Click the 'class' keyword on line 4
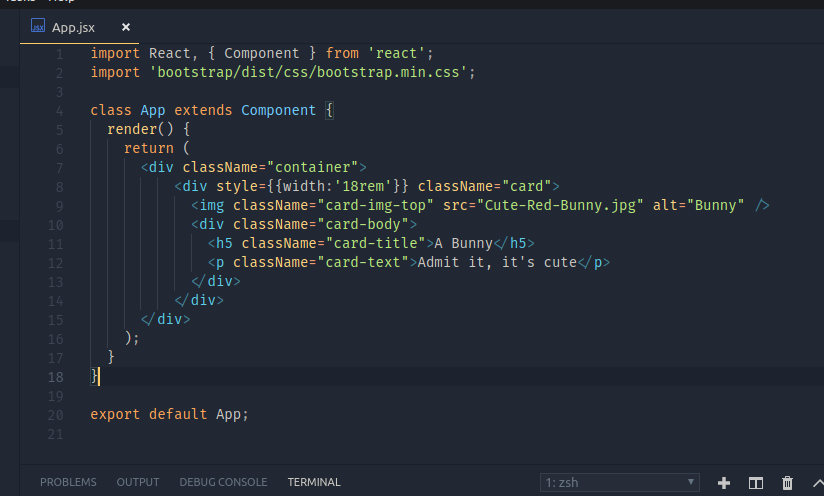The height and width of the screenshot is (496, 824). [111, 110]
